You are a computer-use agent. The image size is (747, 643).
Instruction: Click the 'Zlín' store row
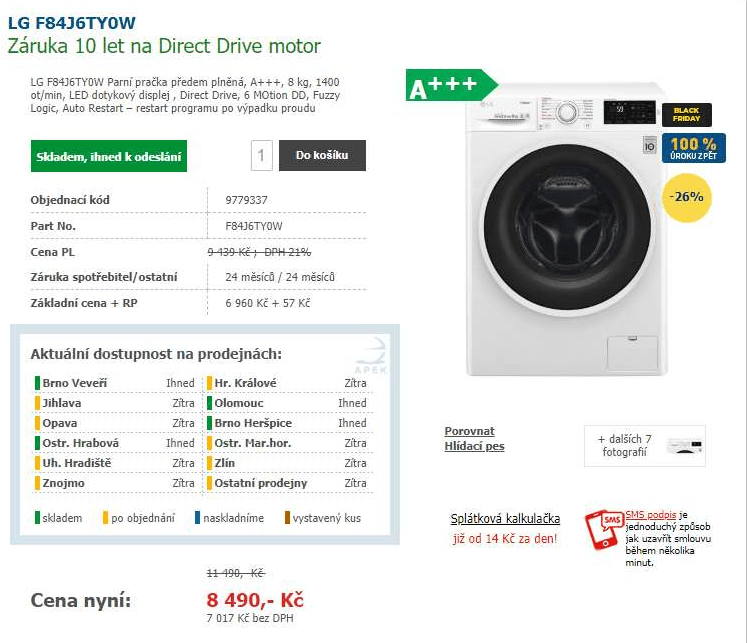(x=287, y=463)
